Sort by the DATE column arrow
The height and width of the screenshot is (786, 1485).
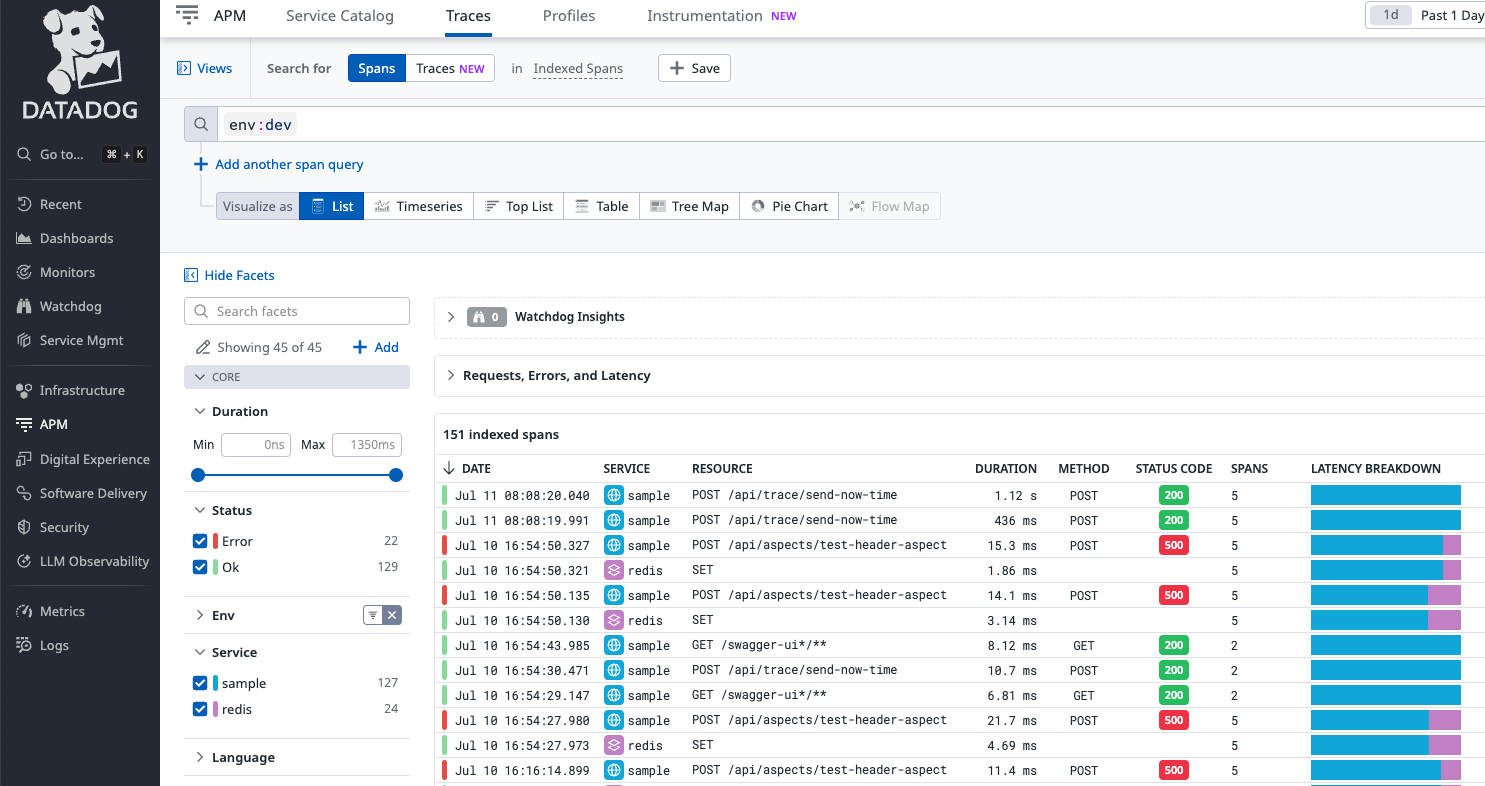point(449,468)
